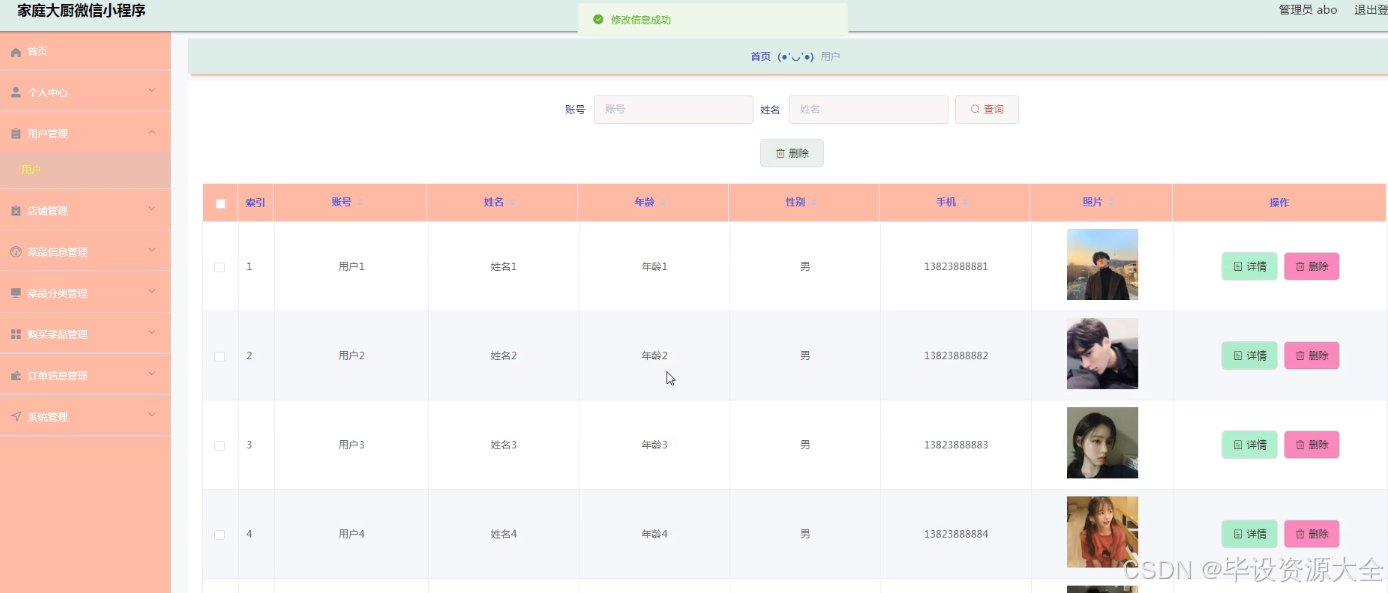1388x593 pixels.
Task: Click the icon next to 店铺管理
Action: click(x=16, y=211)
